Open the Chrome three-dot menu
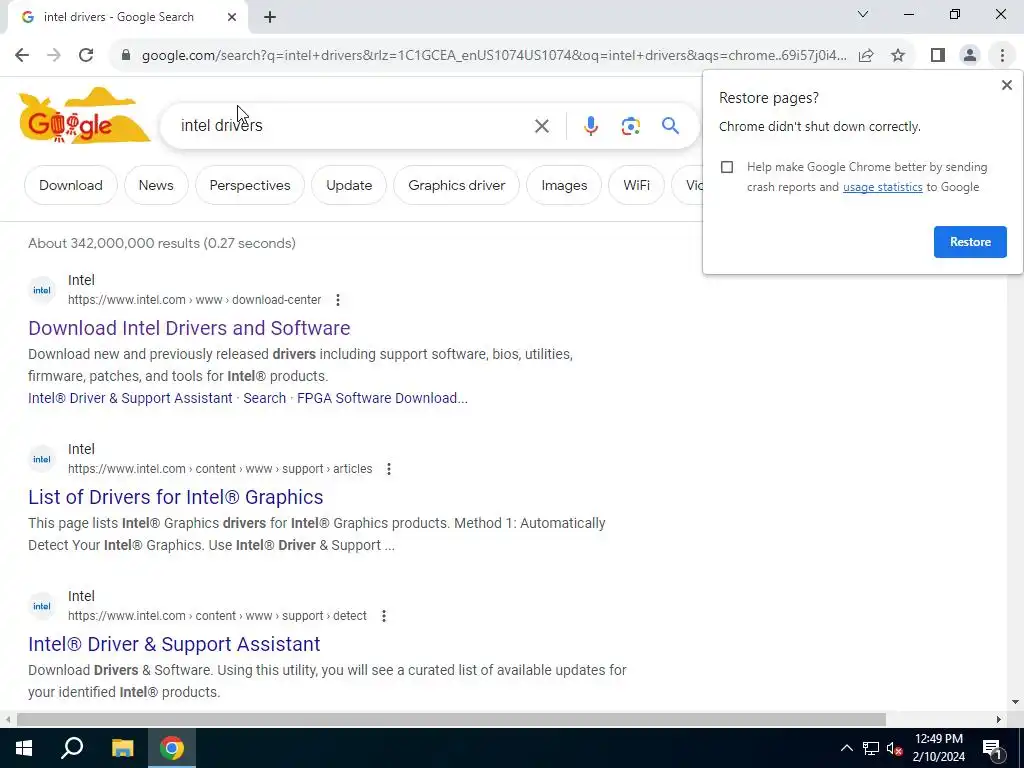The image size is (1024, 768). point(1002,56)
